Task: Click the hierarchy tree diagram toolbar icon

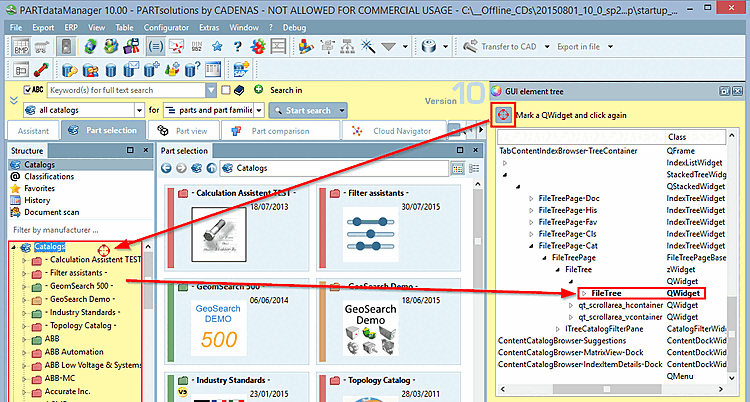Action: (x=347, y=46)
